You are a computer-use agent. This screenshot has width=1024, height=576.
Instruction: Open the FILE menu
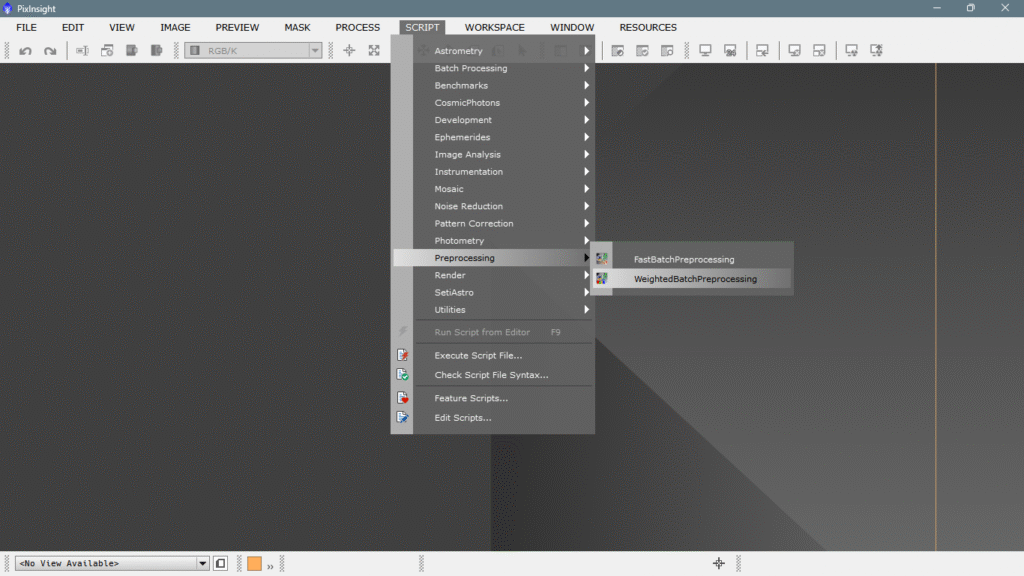[26, 27]
